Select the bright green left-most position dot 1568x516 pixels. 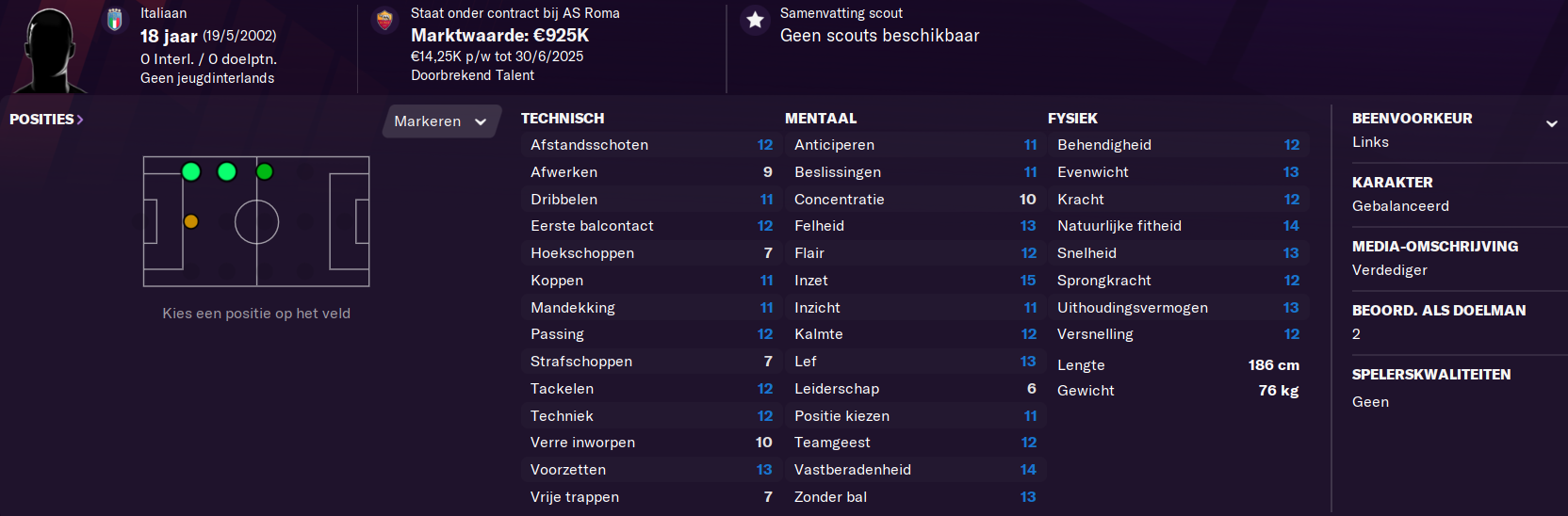pos(191,171)
